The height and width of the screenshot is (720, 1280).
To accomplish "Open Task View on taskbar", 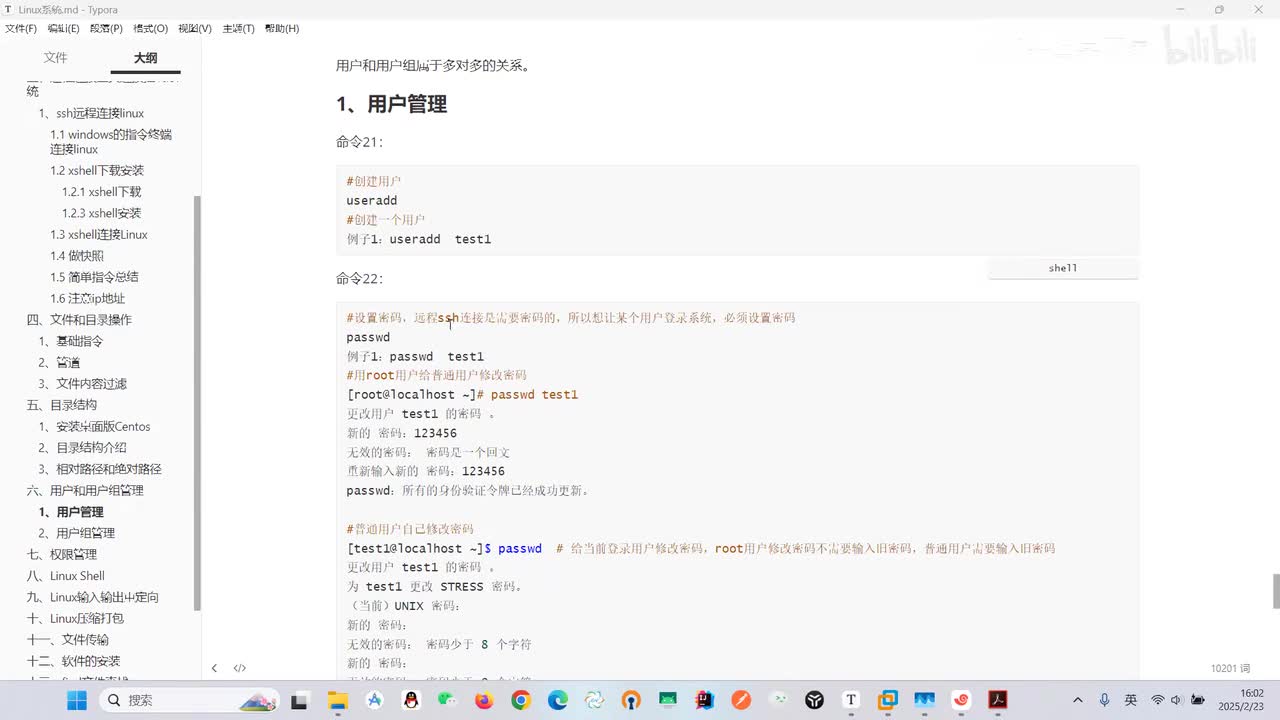I will click(x=299, y=700).
